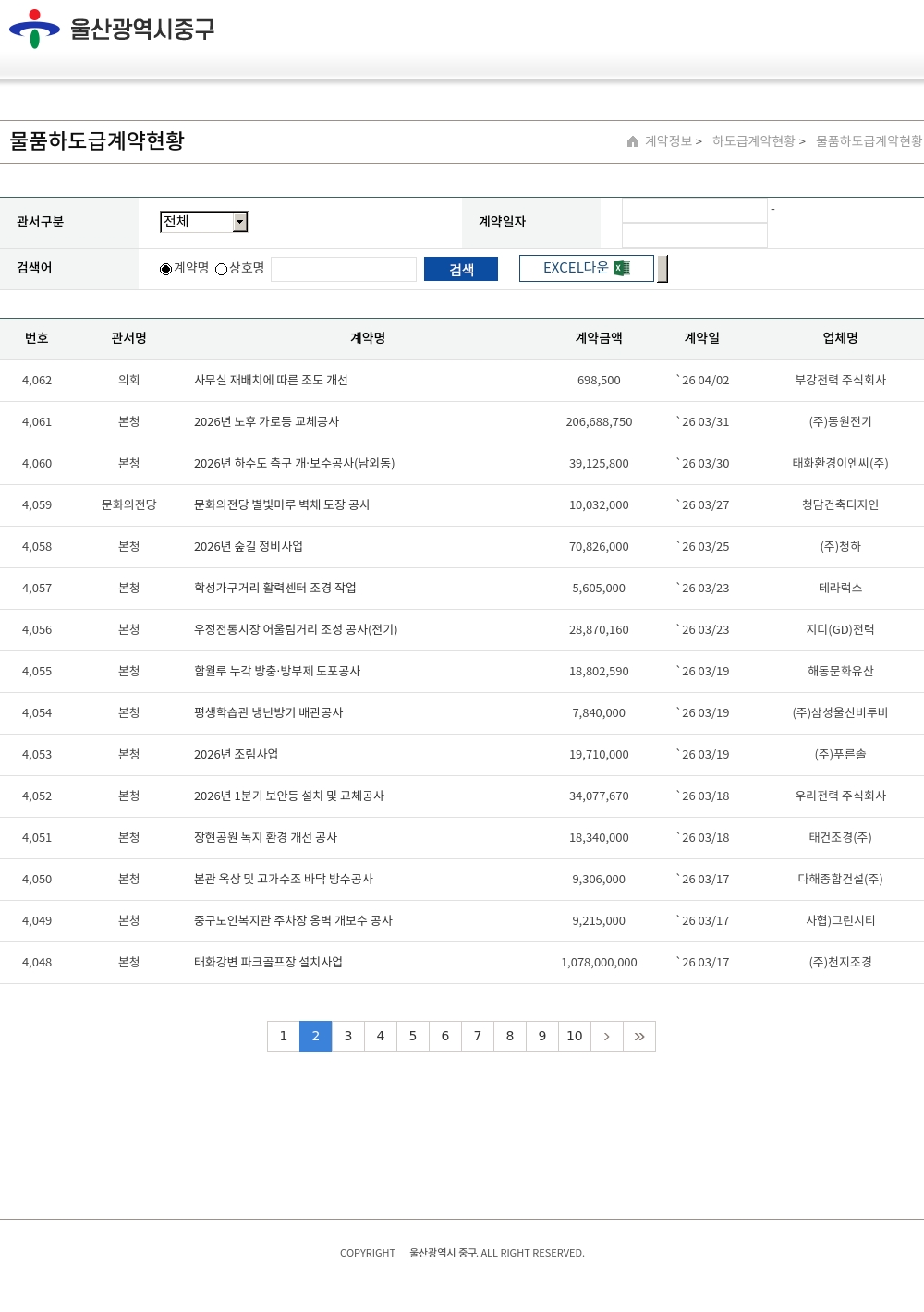Go to page 3 in pagination
924x1312 pixels.
348,1037
